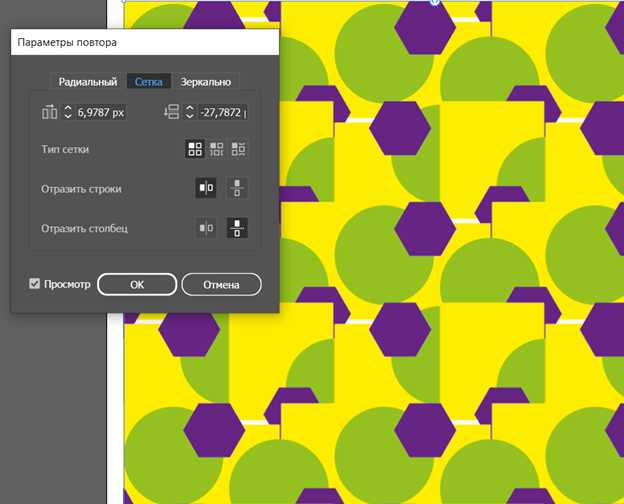Click the Просмотр label text

coord(67,284)
